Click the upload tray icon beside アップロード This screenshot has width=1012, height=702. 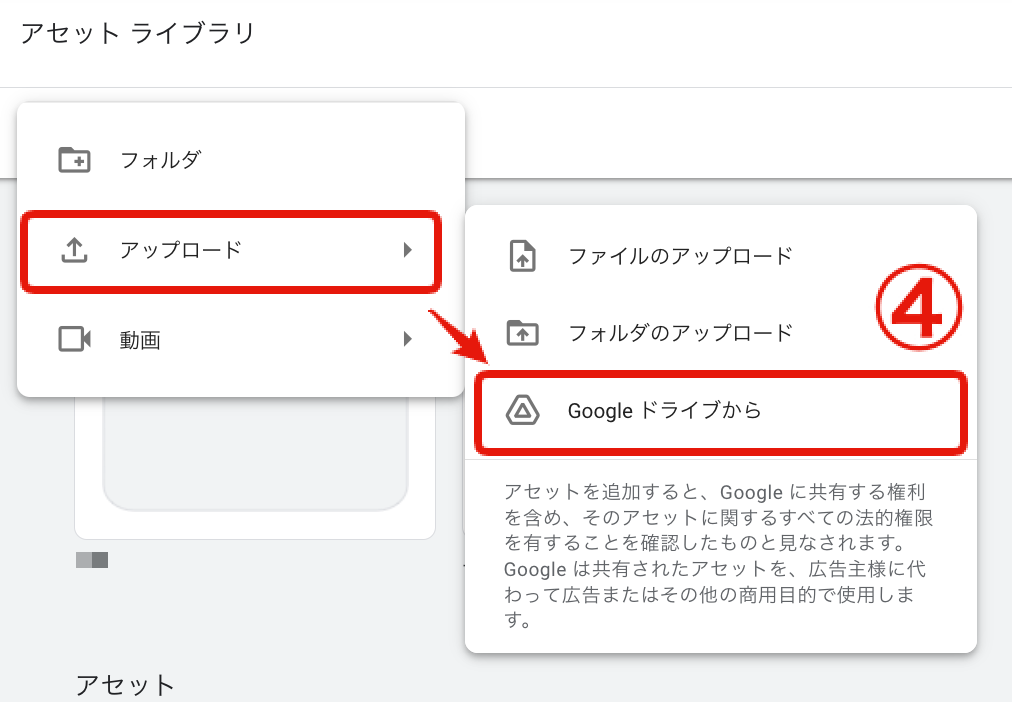point(74,251)
